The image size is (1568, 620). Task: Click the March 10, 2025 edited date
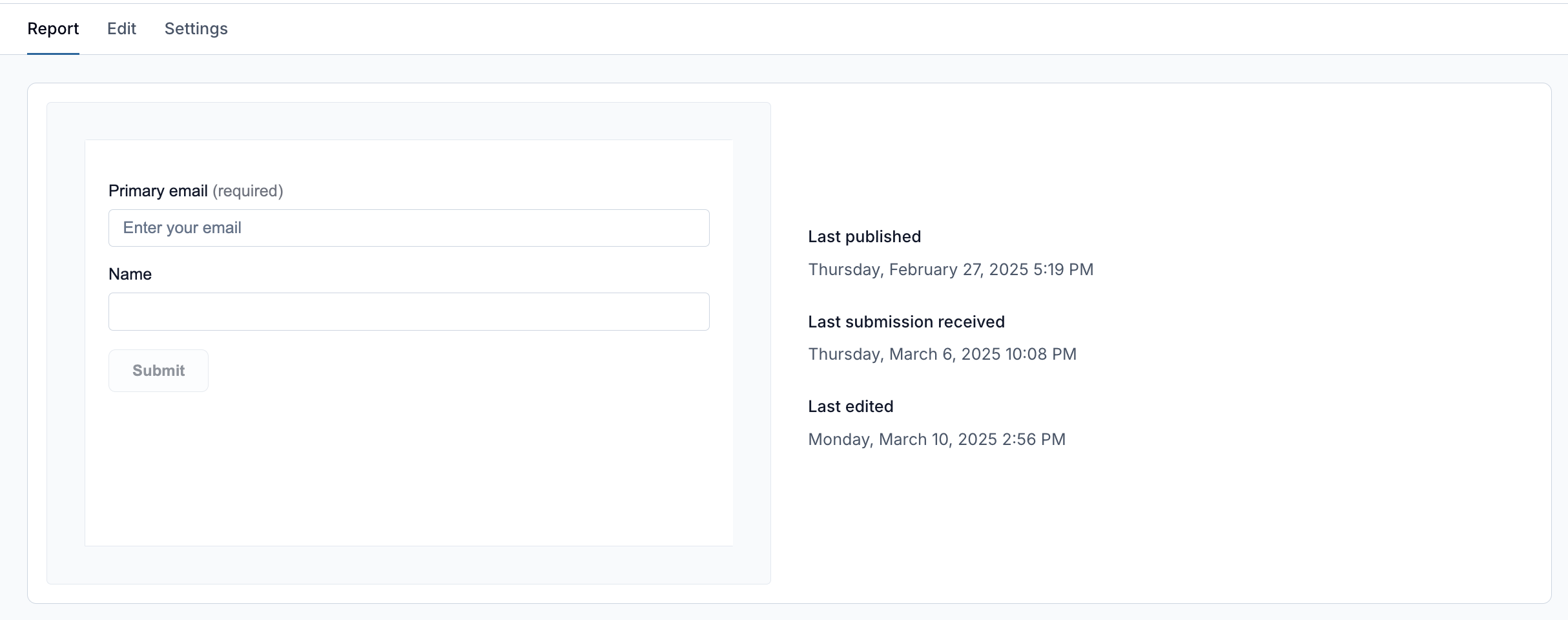click(936, 440)
